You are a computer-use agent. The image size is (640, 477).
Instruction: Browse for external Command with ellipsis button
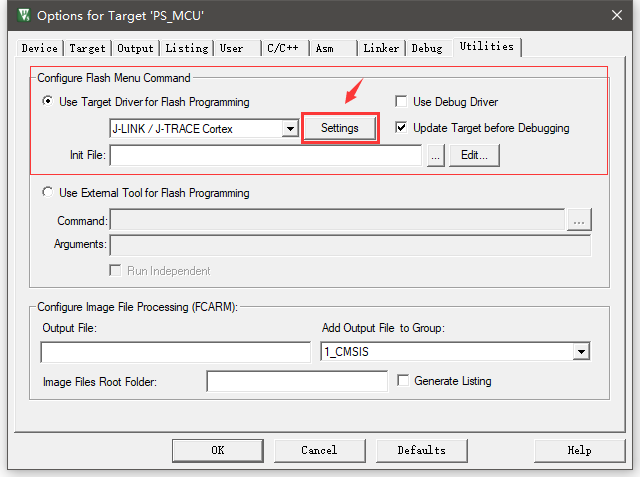pos(579,221)
